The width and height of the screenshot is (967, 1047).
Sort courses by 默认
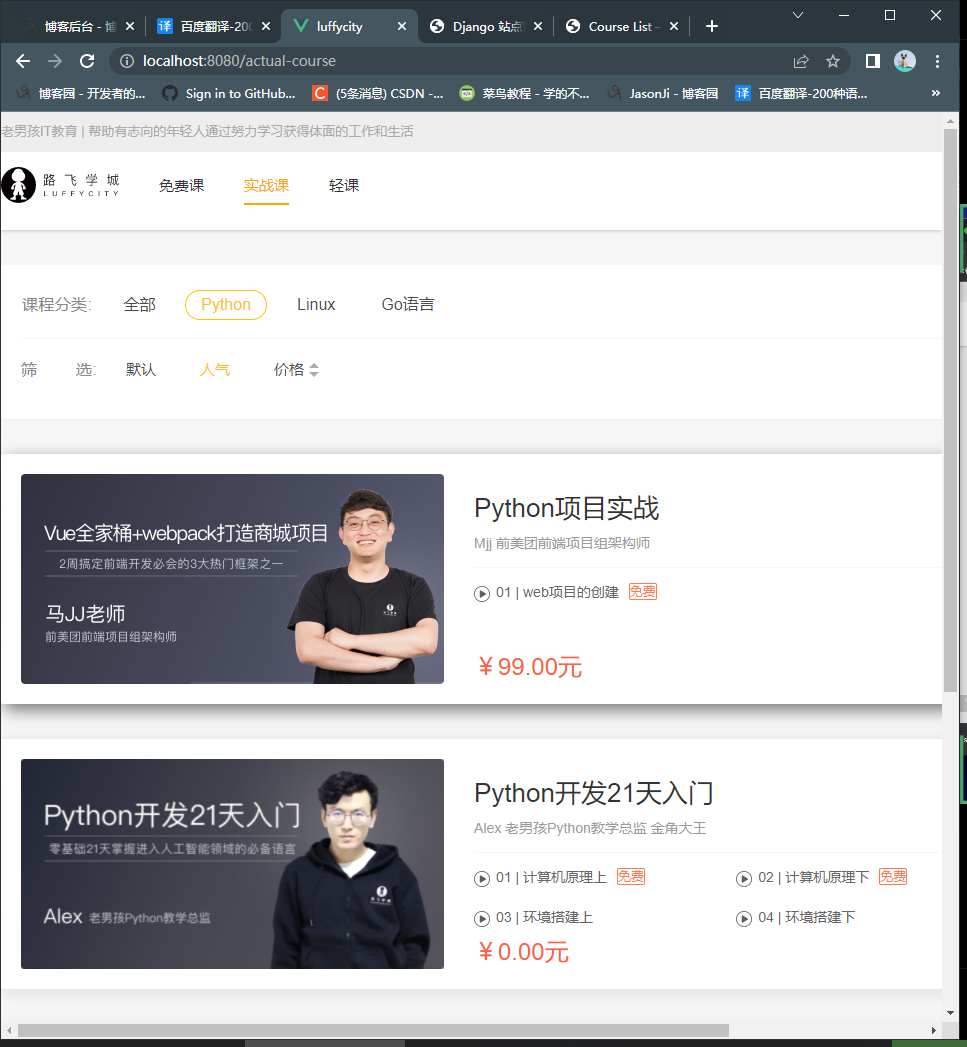point(141,370)
